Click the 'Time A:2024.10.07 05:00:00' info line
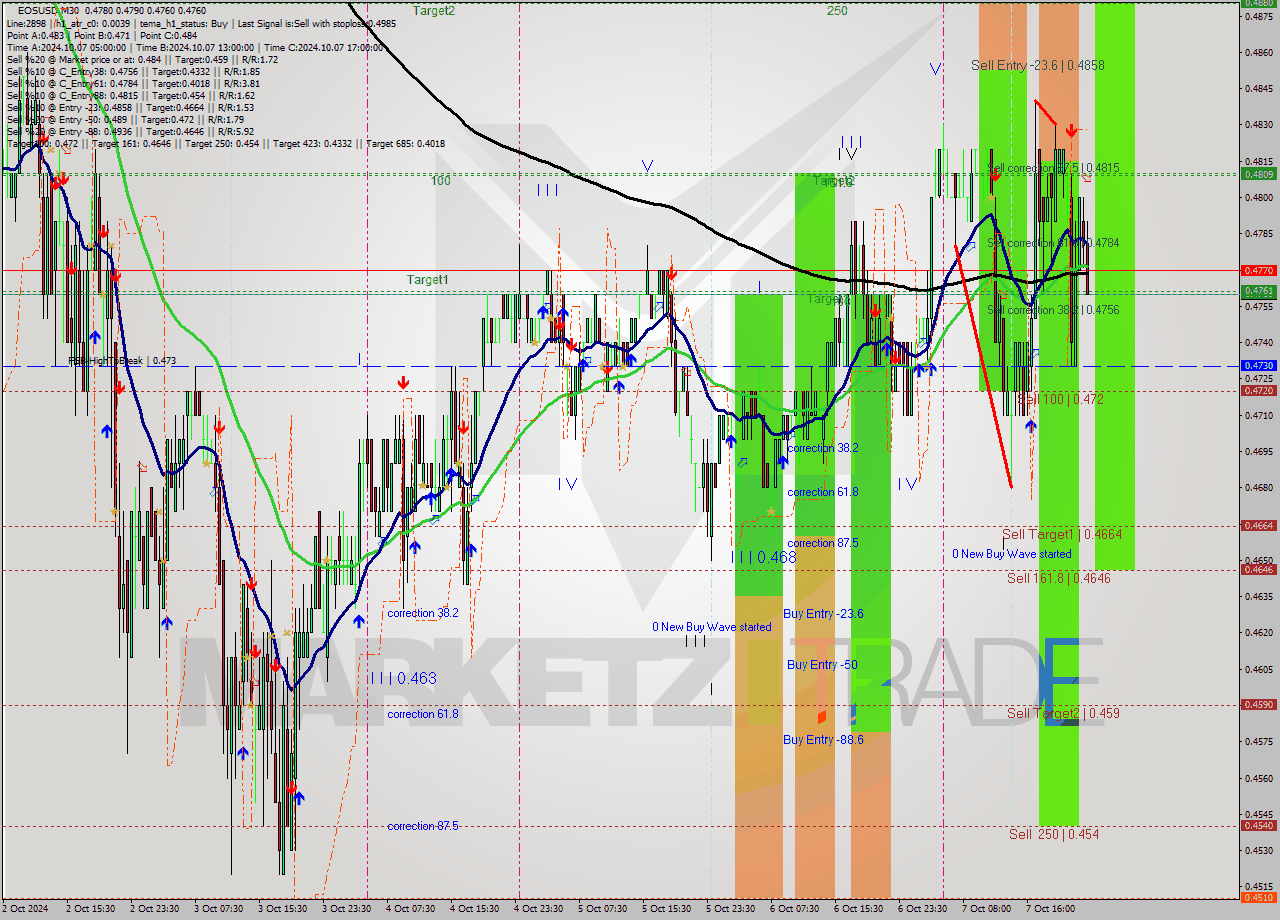The width and height of the screenshot is (1280, 920). (194, 47)
